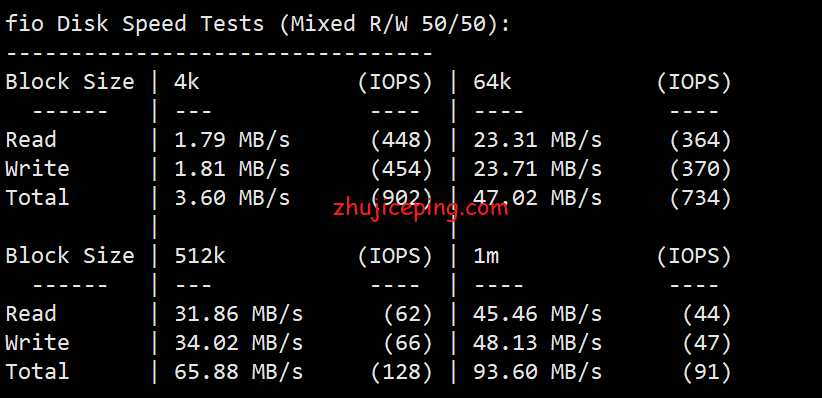Click the 45.46 MB/s 1m read value
The width and height of the screenshot is (822, 398).
point(537,314)
